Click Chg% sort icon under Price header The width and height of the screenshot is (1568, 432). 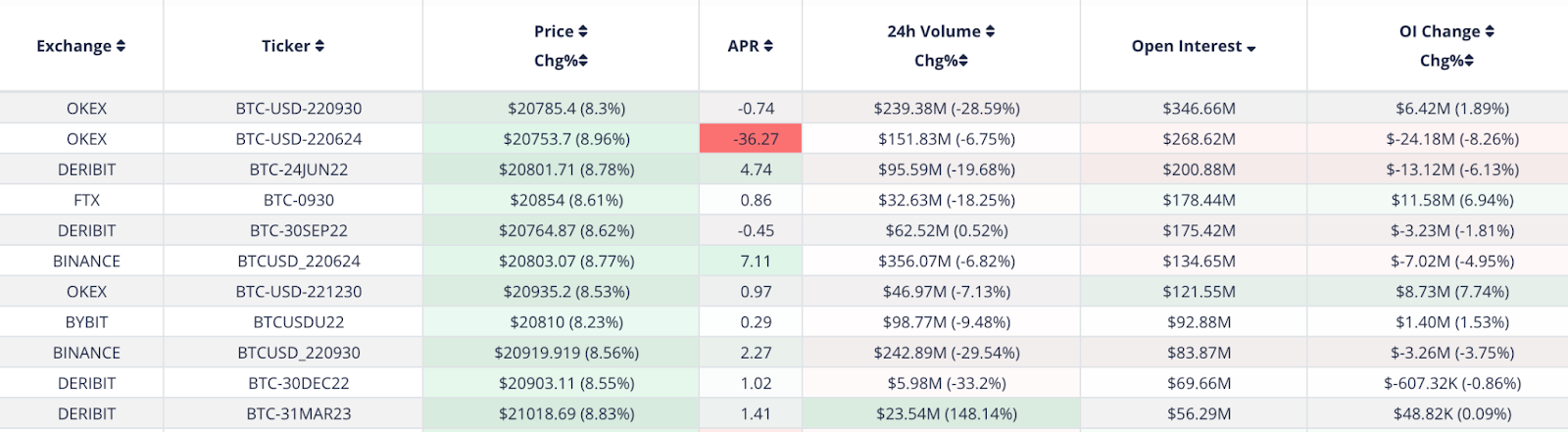[x=583, y=61]
